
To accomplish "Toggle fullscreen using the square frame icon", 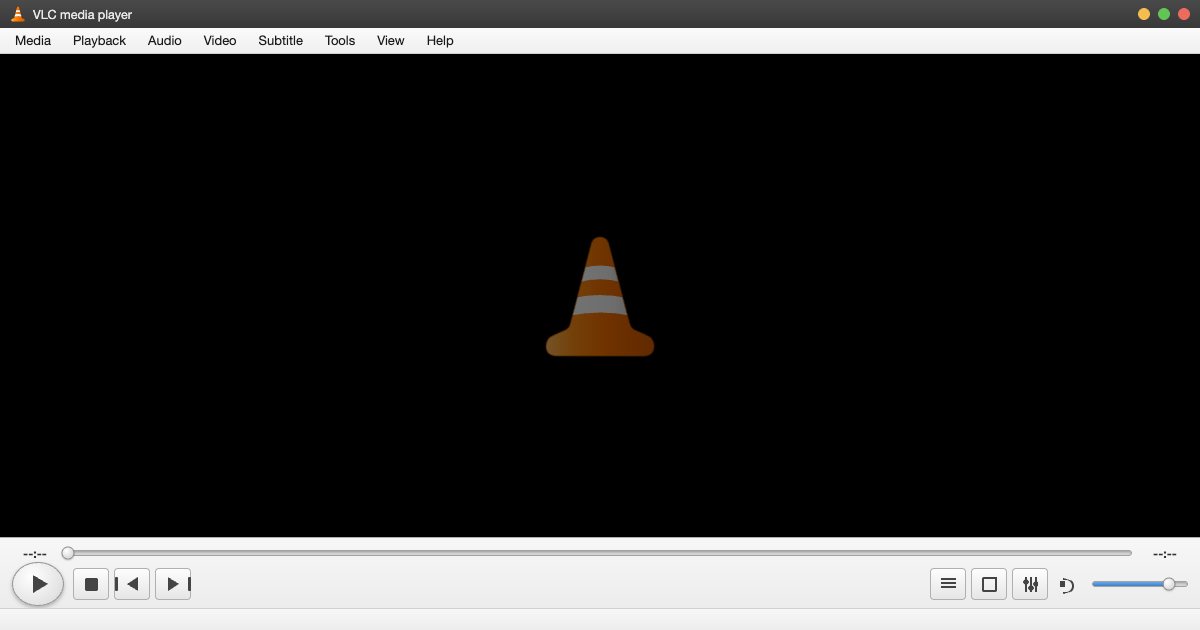I will [989, 584].
